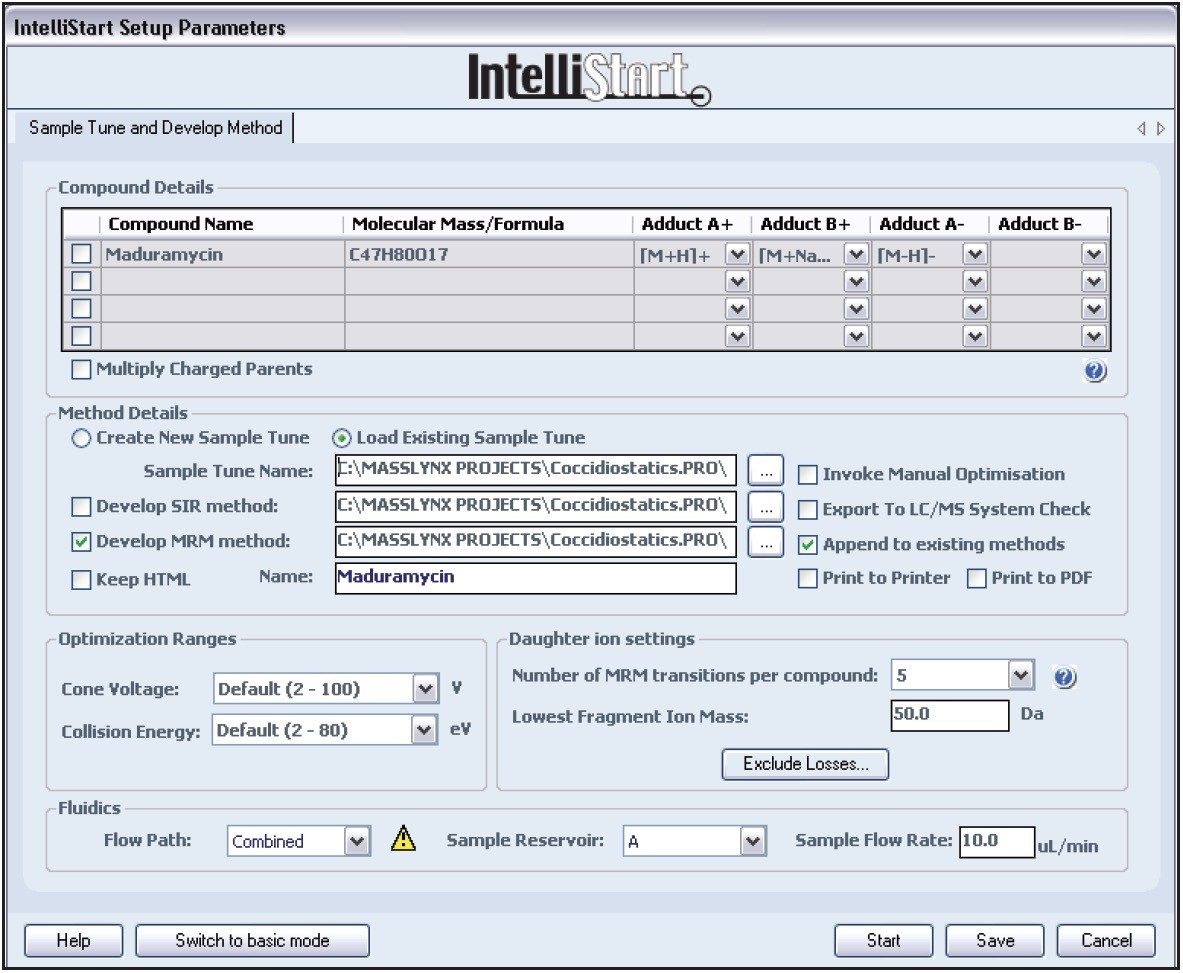Open the Exclude Losses dialog
This screenshot has width=1183, height=973.
(805, 764)
